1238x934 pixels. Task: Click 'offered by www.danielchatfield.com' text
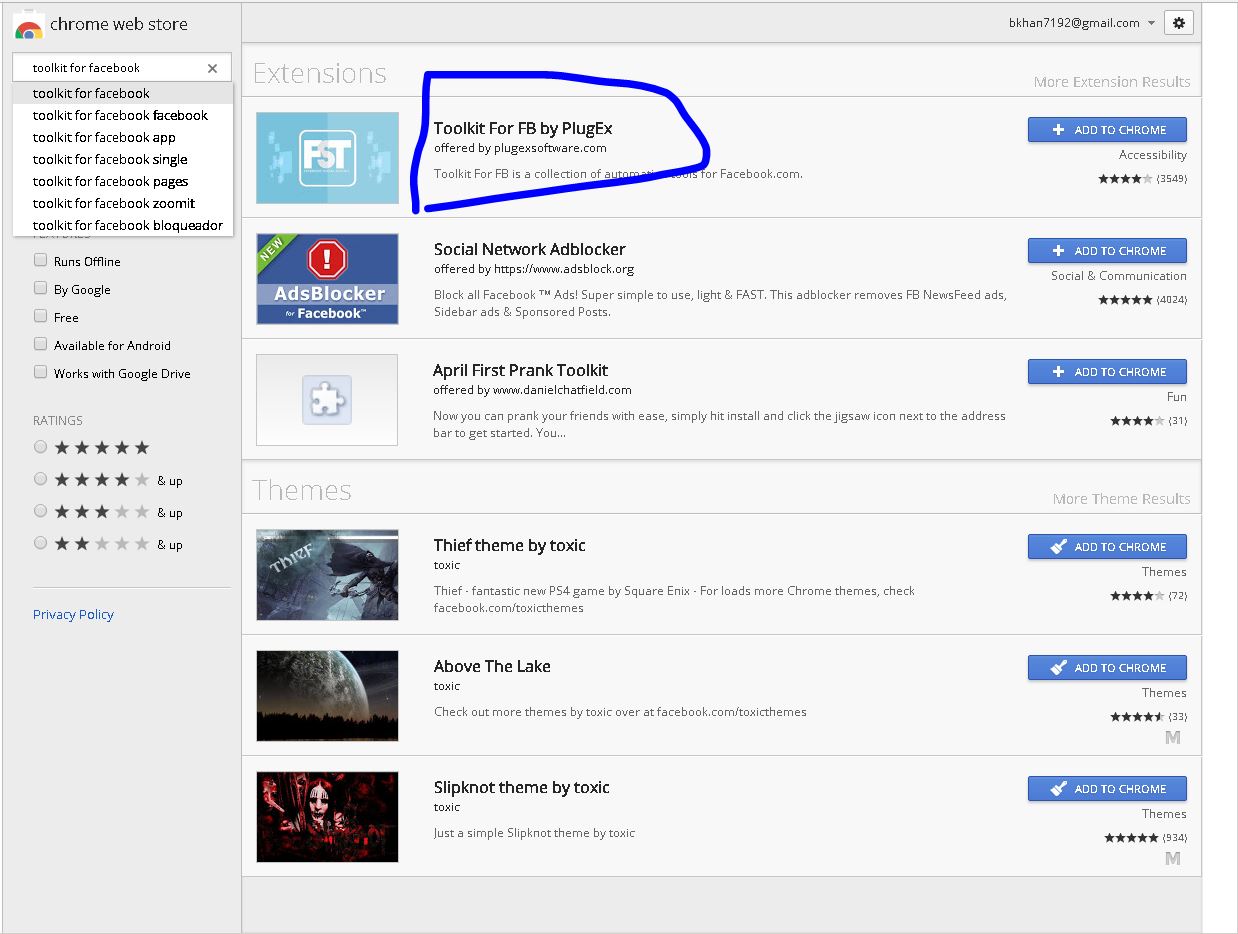[x=532, y=390]
